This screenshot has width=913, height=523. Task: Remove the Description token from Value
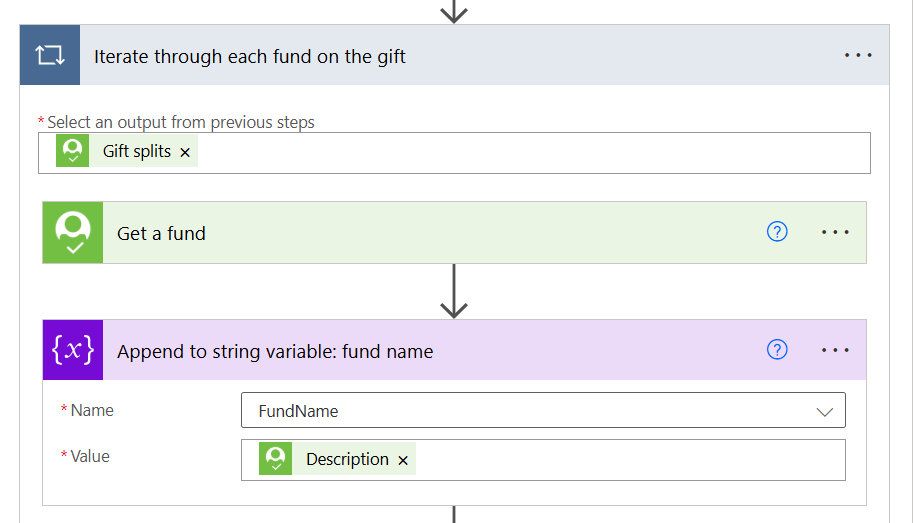pos(403,460)
